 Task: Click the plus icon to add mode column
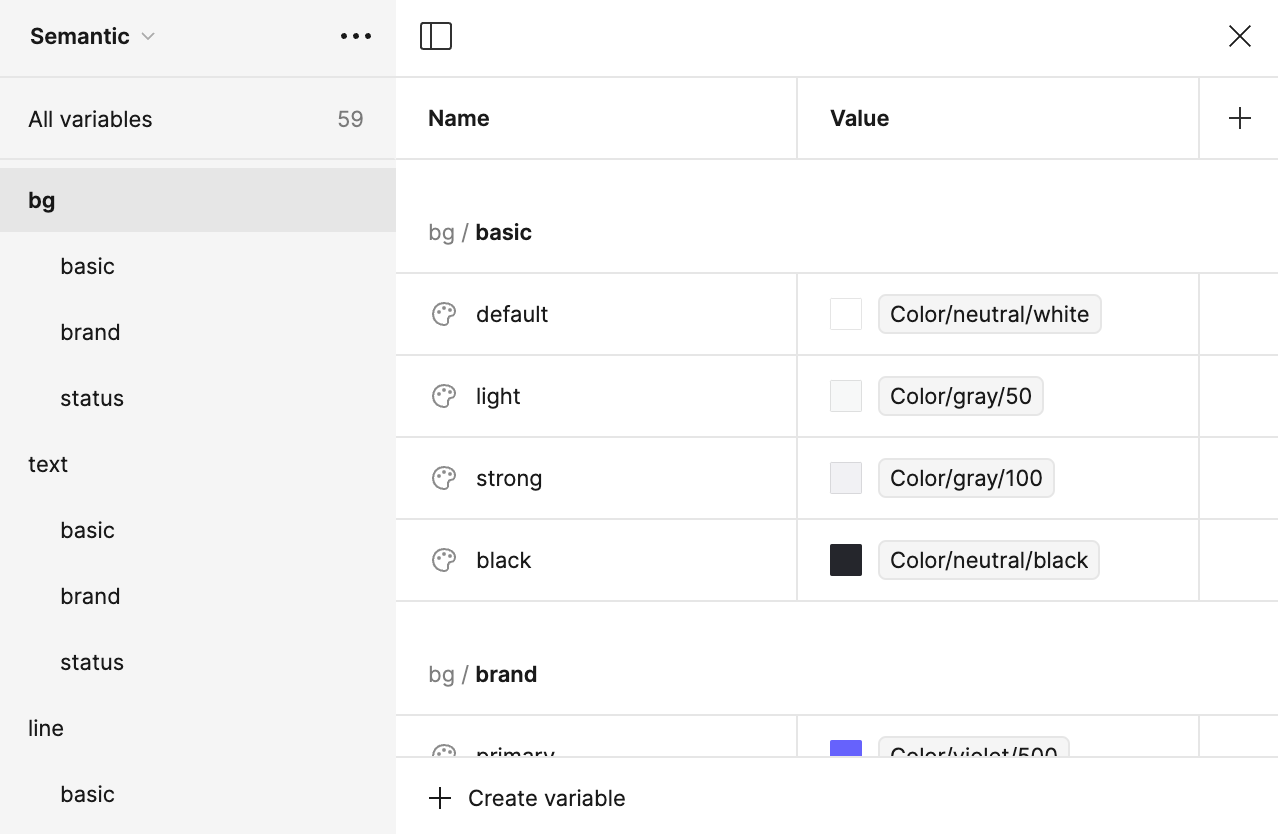[x=1239, y=118]
